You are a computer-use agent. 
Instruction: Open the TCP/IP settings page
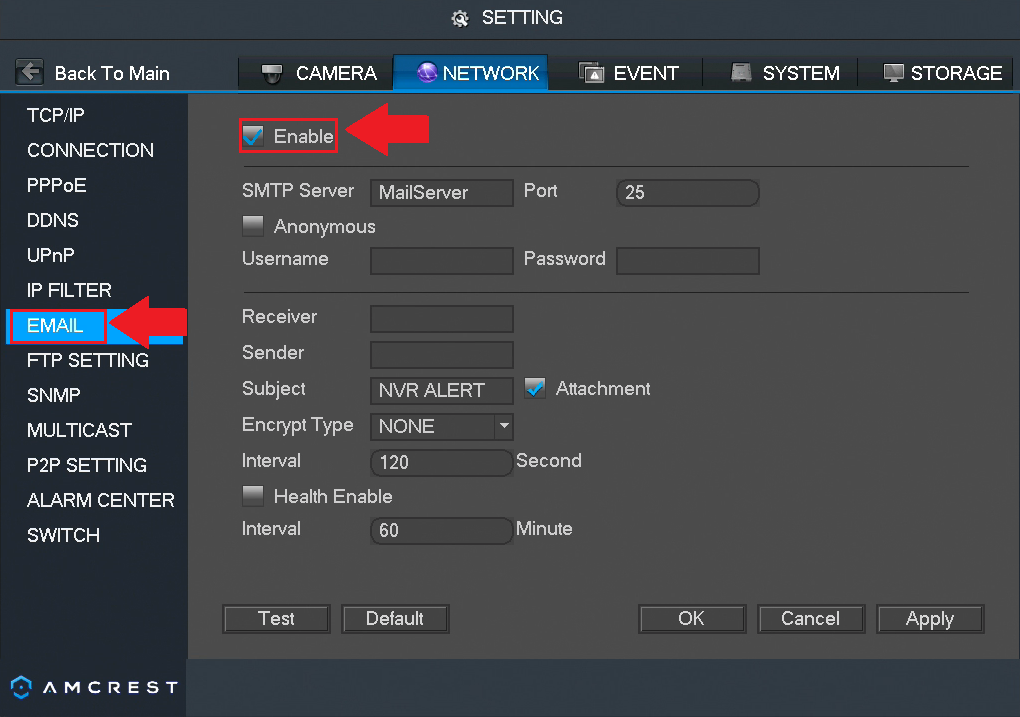point(56,115)
